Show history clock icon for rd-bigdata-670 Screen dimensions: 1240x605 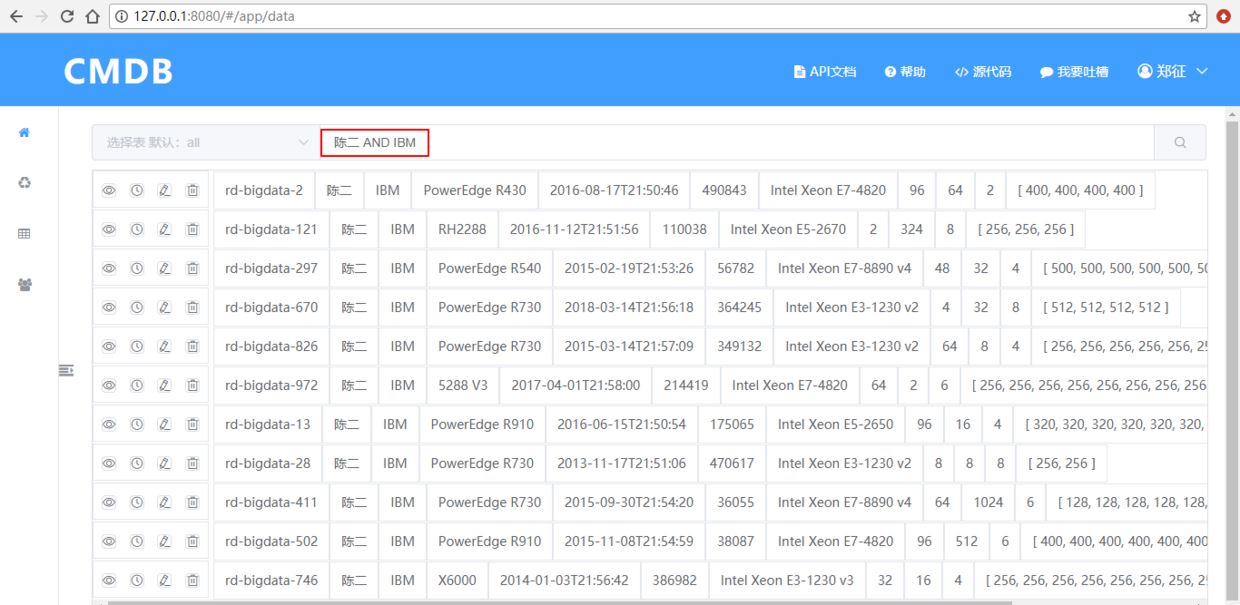pos(137,307)
